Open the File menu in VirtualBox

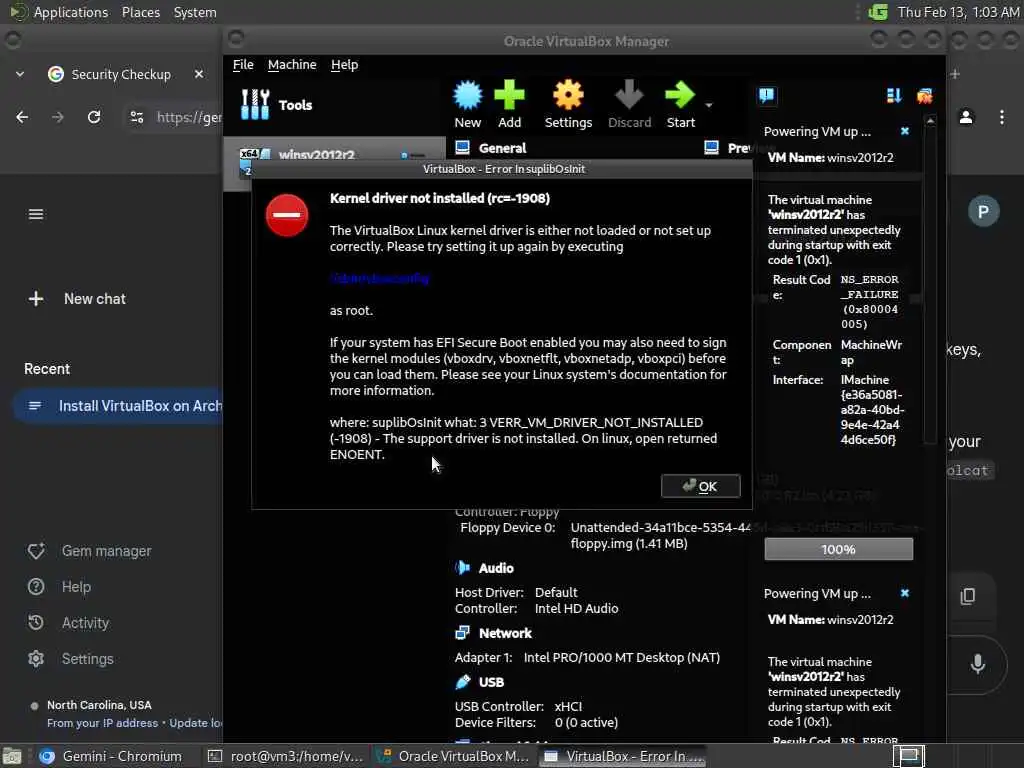click(x=243, y=65)
